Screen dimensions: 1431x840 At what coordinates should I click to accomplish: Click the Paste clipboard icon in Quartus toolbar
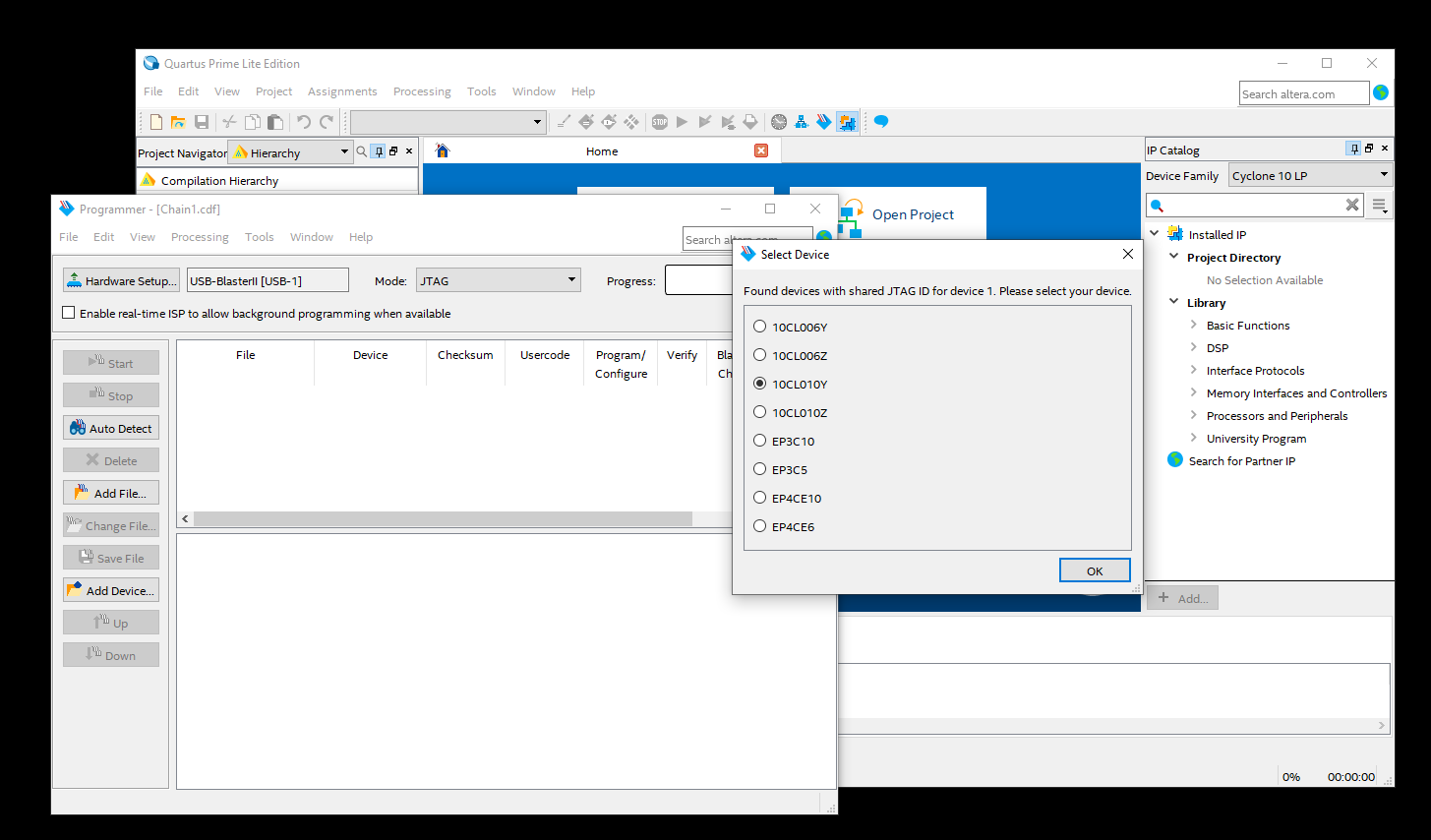coord(275,122)
